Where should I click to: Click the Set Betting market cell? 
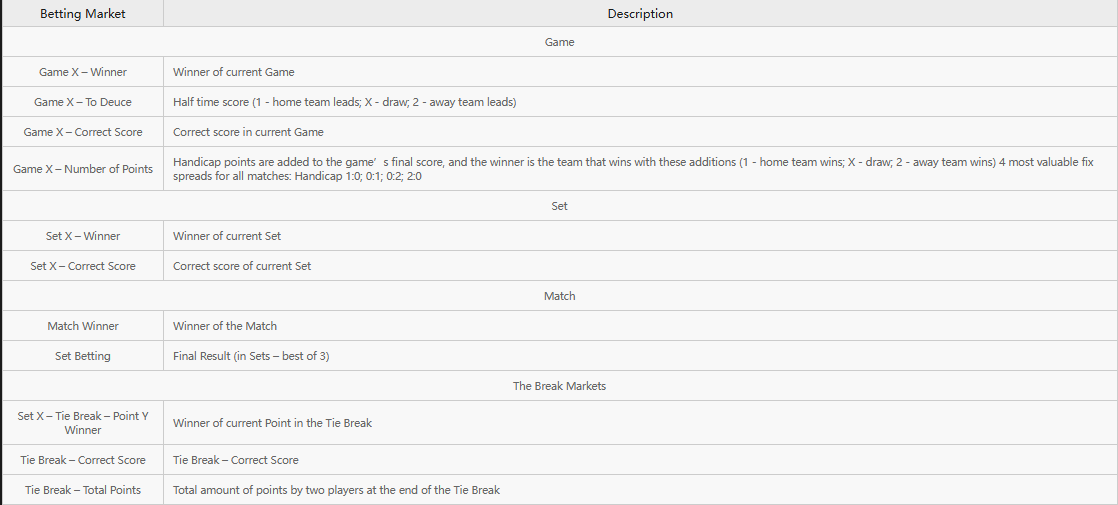pyautogui.click(x=83, y=356)
